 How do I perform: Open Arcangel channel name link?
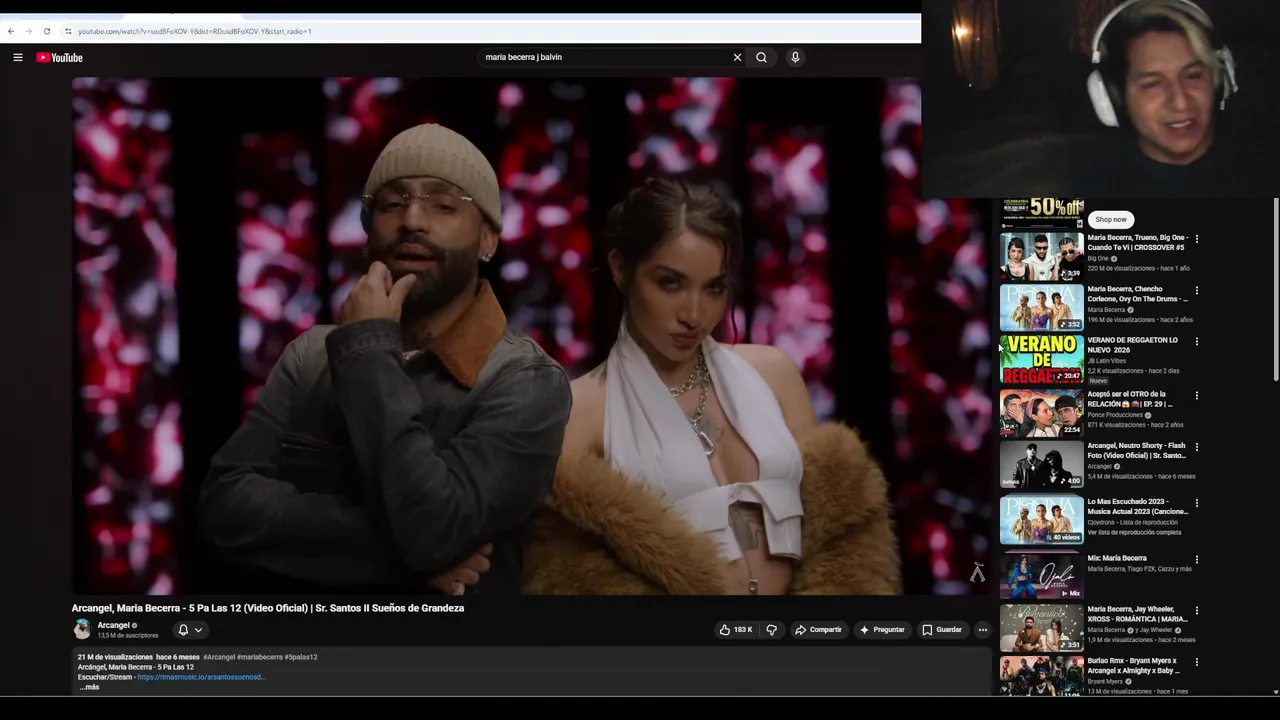[x=114, y=625]
